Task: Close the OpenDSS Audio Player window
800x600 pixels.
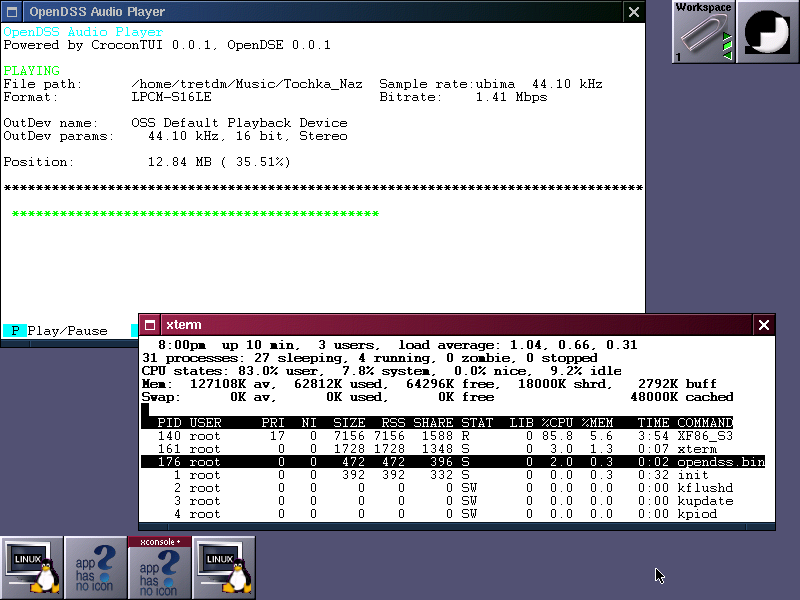Action: (x=634, y=12)
